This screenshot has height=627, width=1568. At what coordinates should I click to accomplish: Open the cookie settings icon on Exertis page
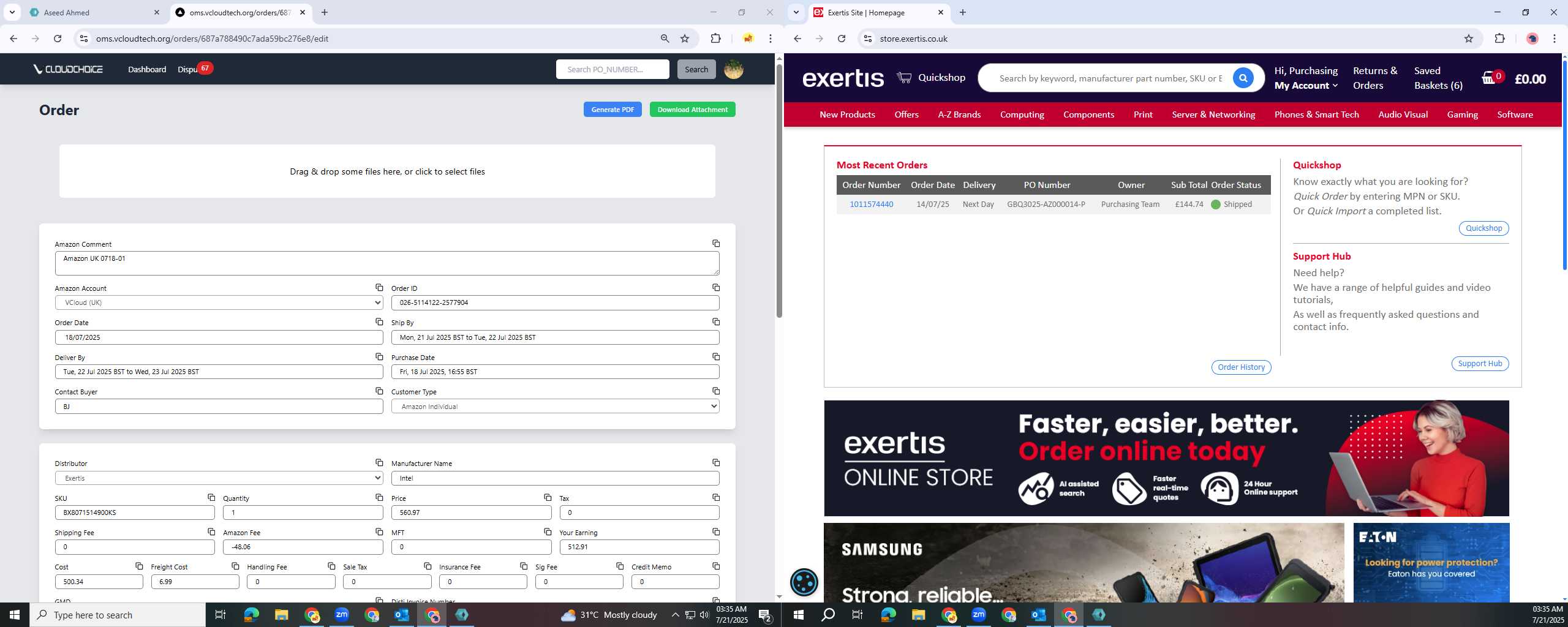pos(804,582)
